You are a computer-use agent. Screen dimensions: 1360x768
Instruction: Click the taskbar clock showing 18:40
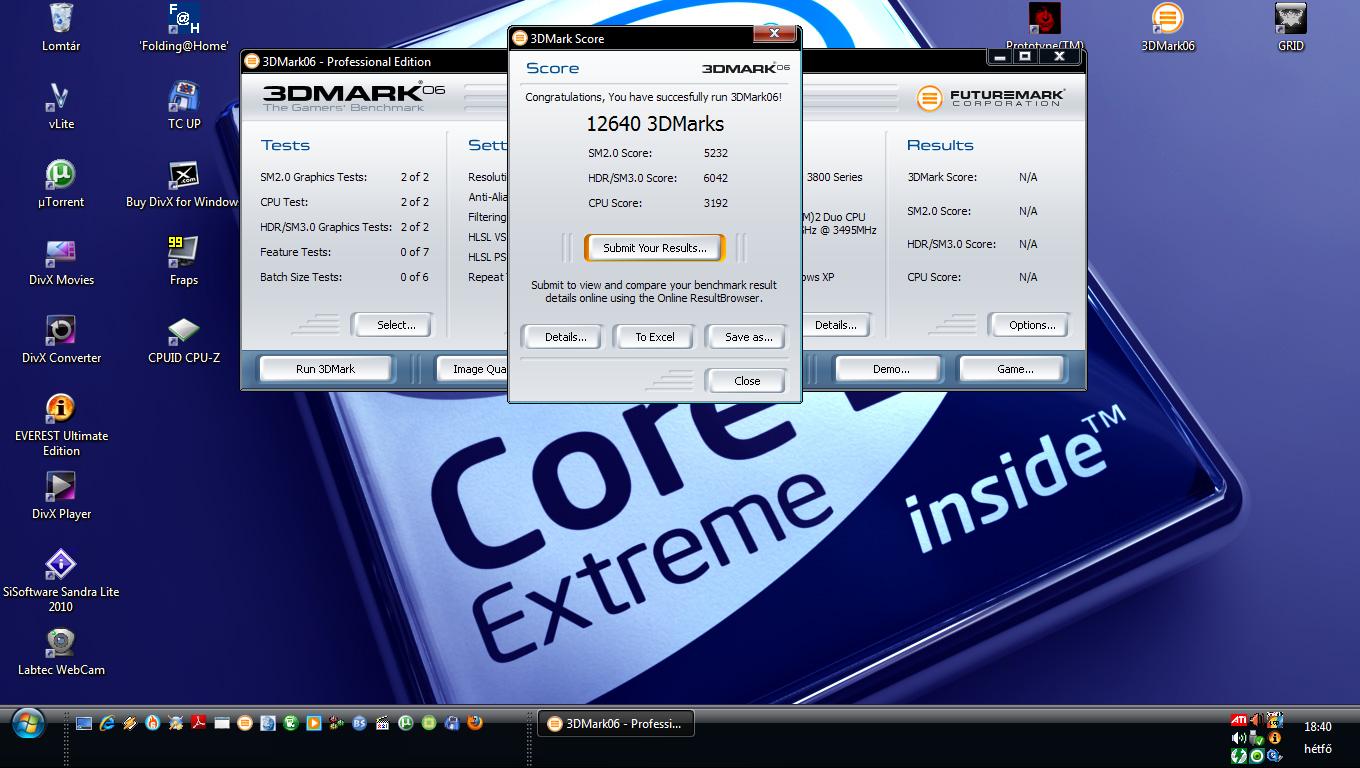[1317, 727]
